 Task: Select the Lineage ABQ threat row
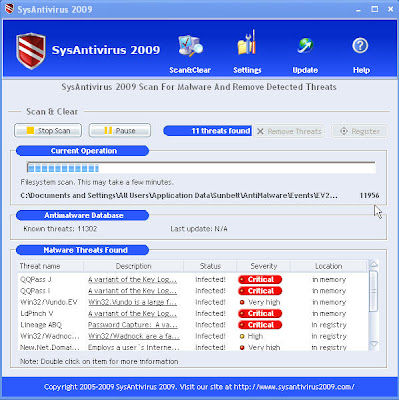pos(193,325)
